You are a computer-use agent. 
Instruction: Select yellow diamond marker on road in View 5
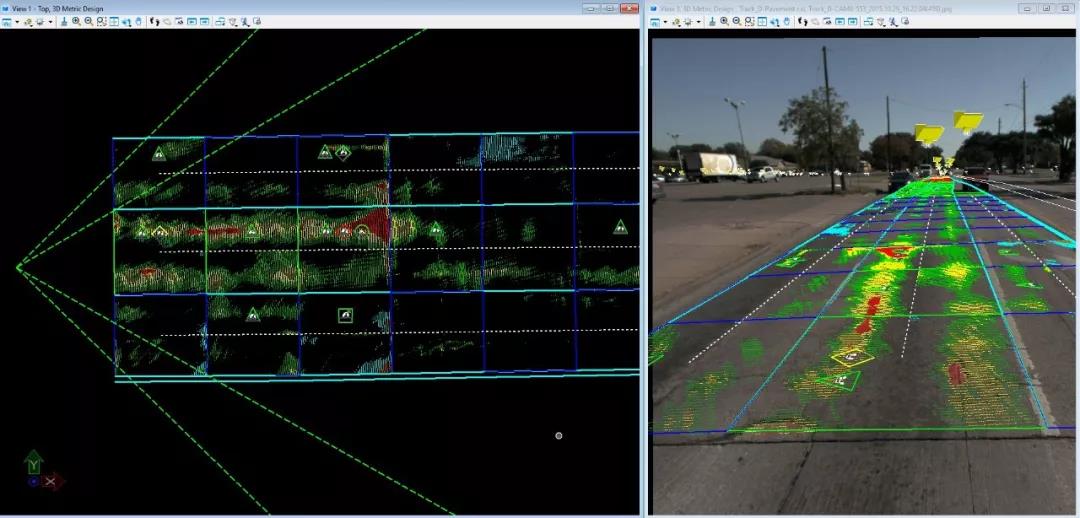tap(852, 356)
